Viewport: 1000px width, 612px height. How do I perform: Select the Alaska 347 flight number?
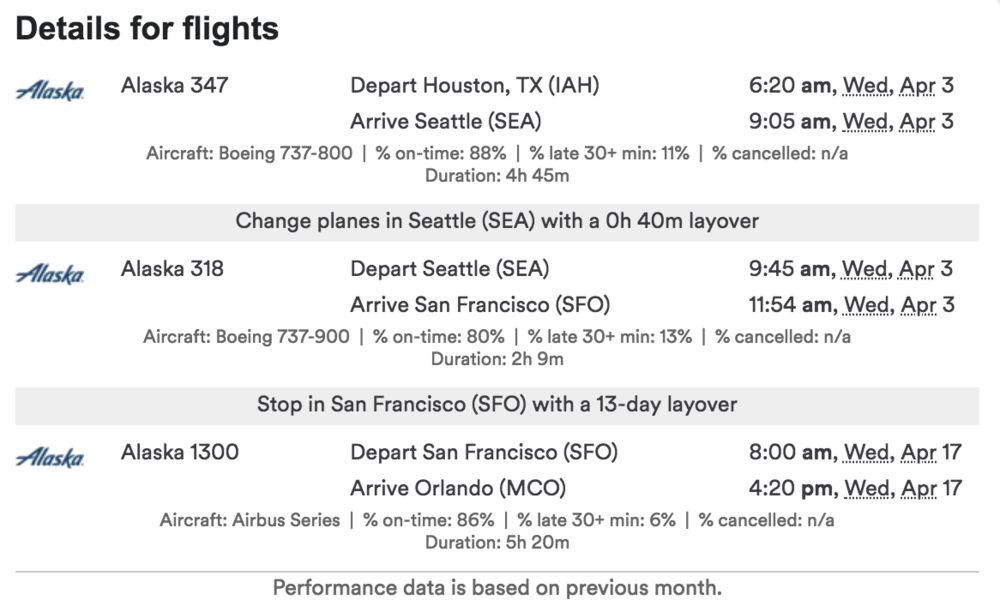174,85
